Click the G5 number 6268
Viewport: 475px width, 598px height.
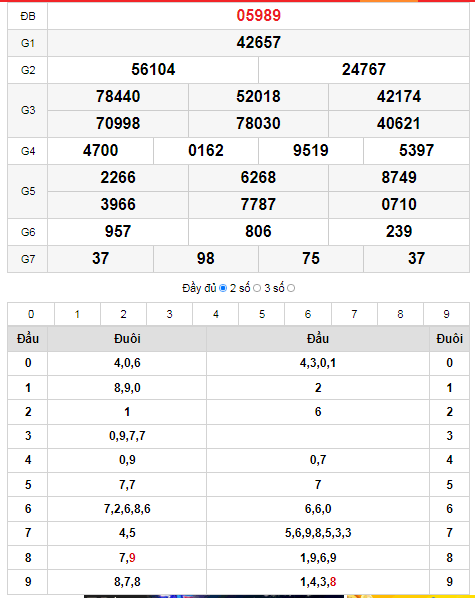258,178
